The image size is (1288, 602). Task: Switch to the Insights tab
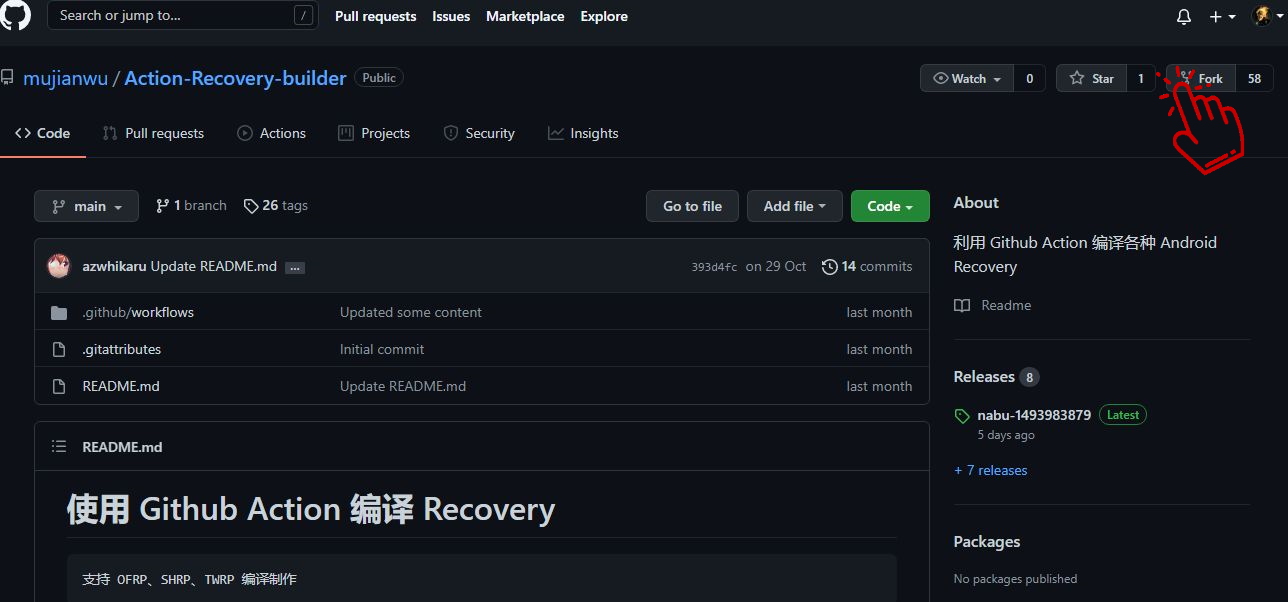[583, 133]
